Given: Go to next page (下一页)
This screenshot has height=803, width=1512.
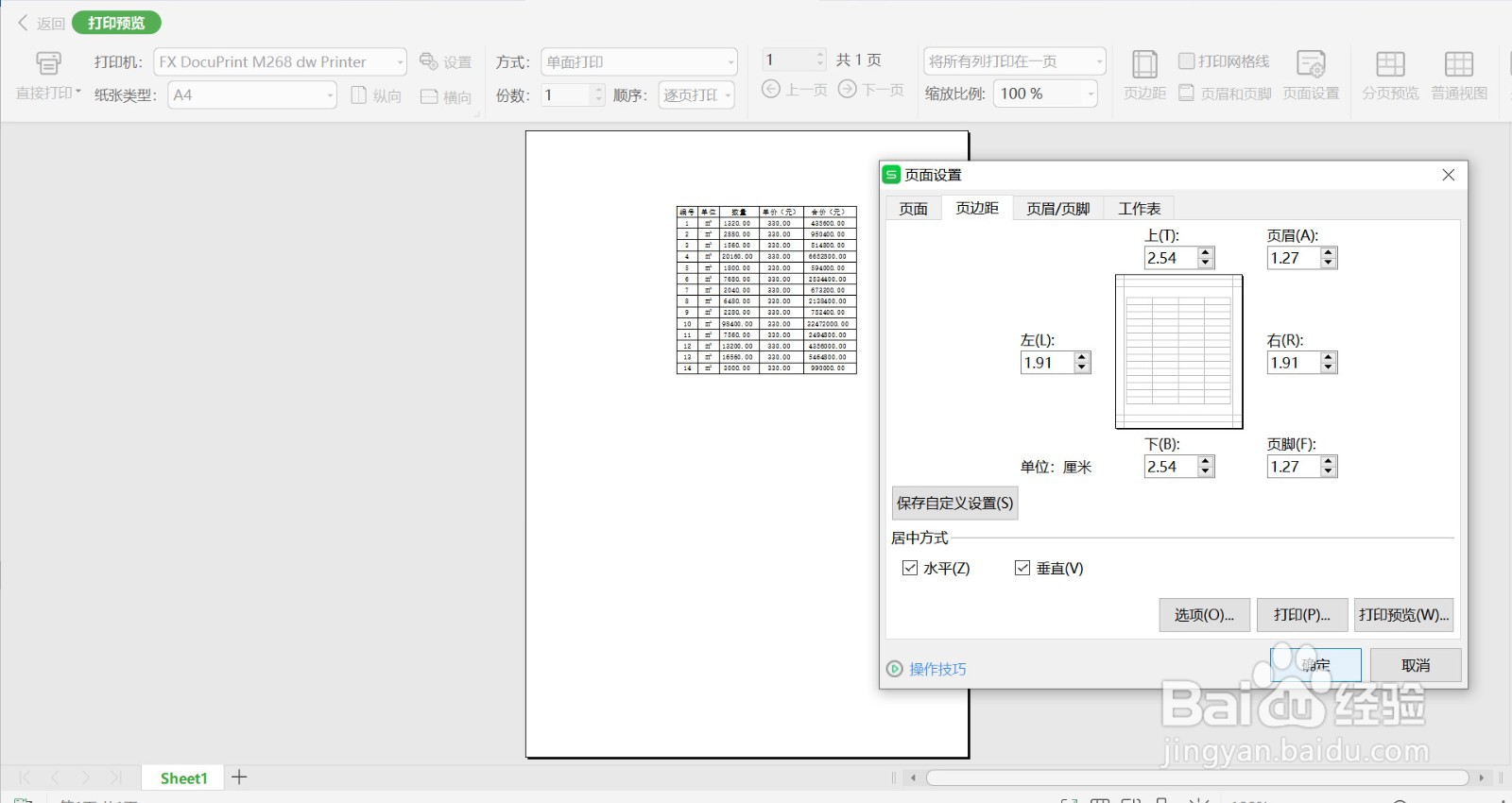Looking at the screenshot, I should (x=871, y=89).
